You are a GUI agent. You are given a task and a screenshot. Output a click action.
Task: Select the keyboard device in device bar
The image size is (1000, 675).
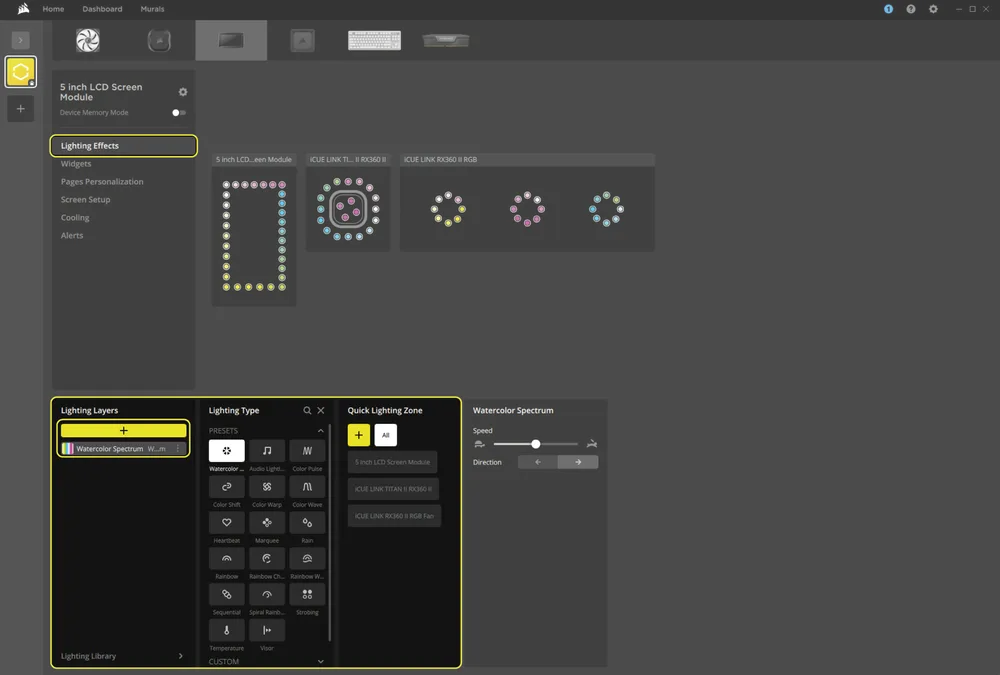[374, 40]
